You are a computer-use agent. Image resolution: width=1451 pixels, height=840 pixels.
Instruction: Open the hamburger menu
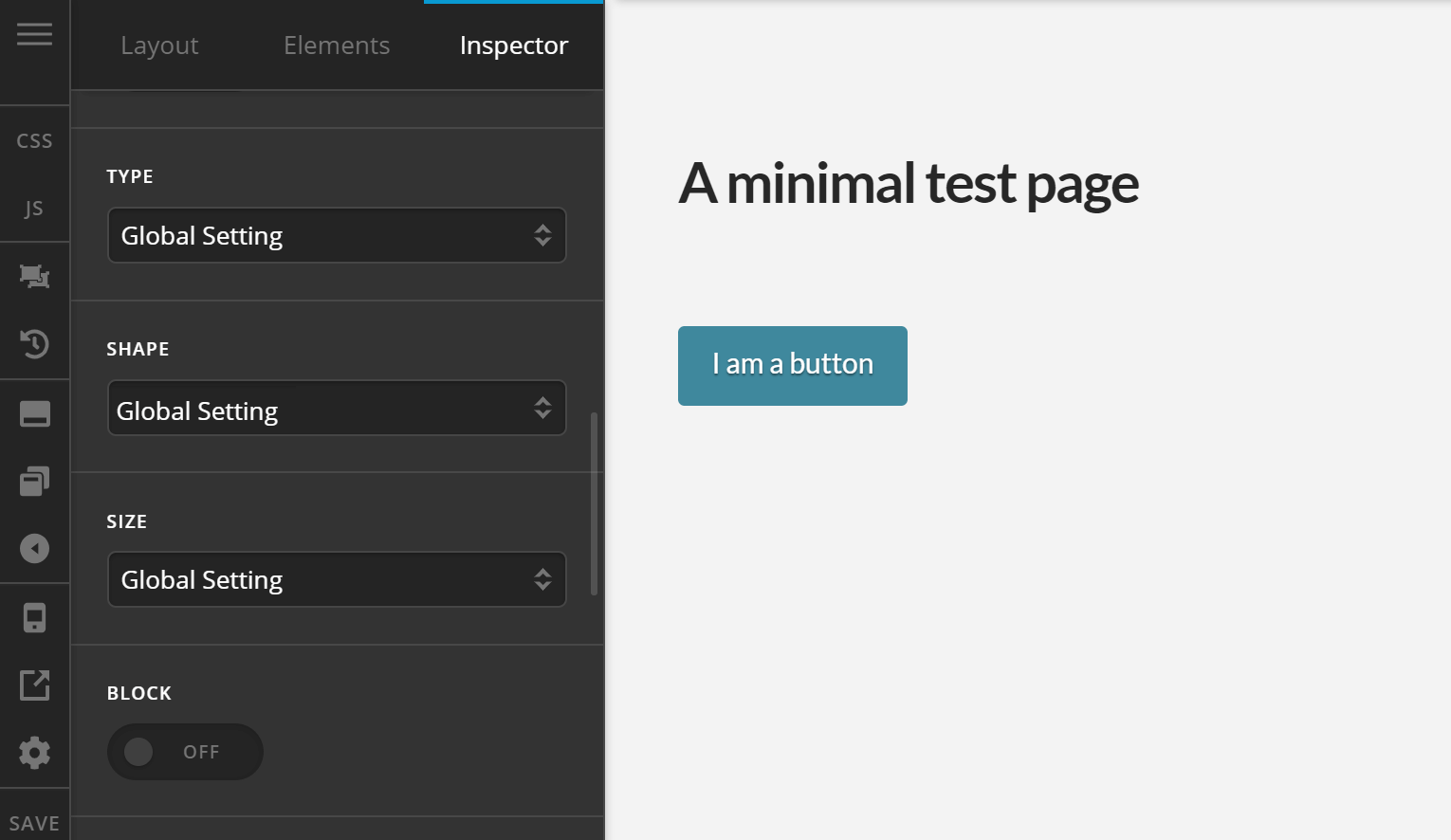click(35, 34)
